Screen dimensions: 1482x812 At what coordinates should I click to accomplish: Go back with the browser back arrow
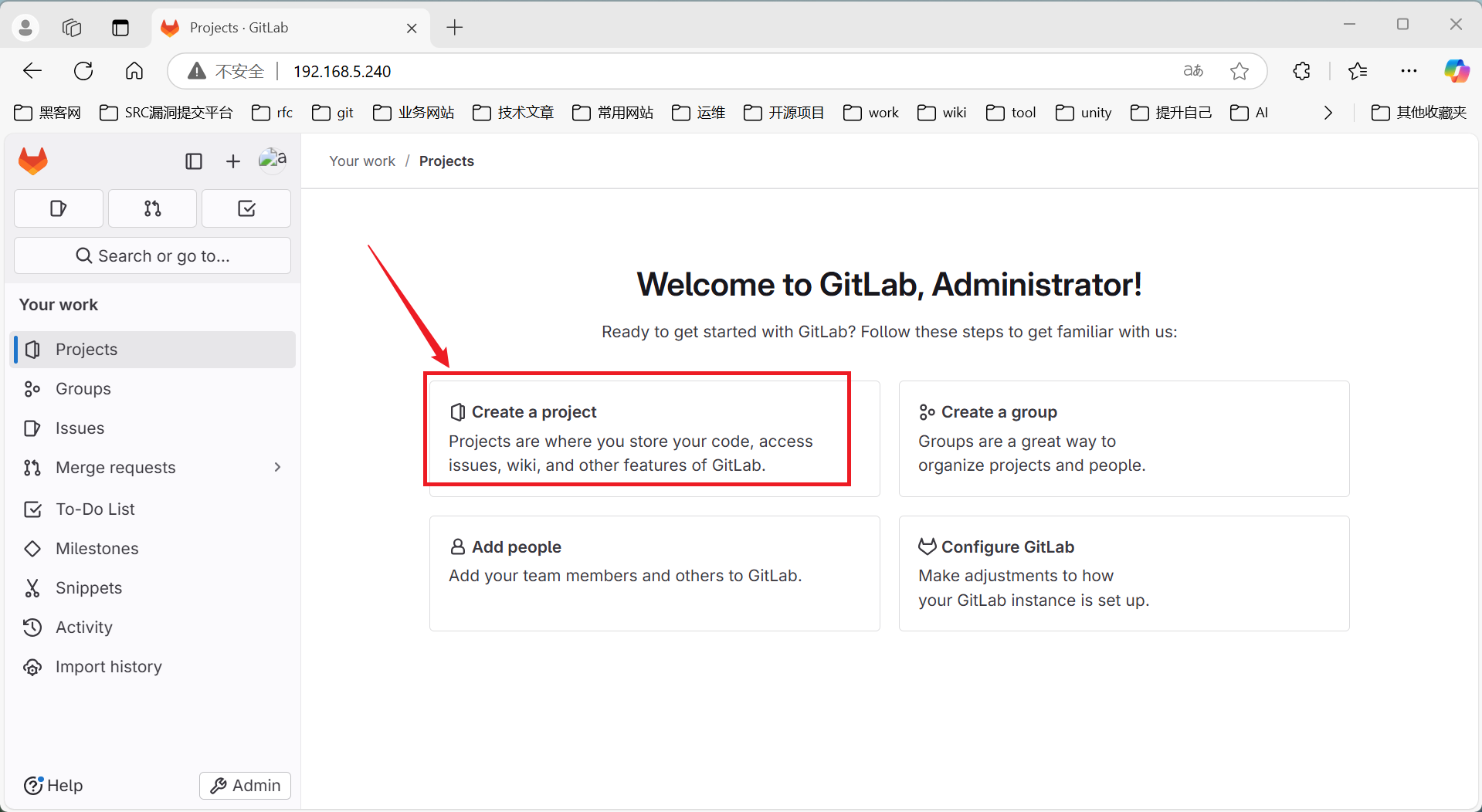click(32, 71)
